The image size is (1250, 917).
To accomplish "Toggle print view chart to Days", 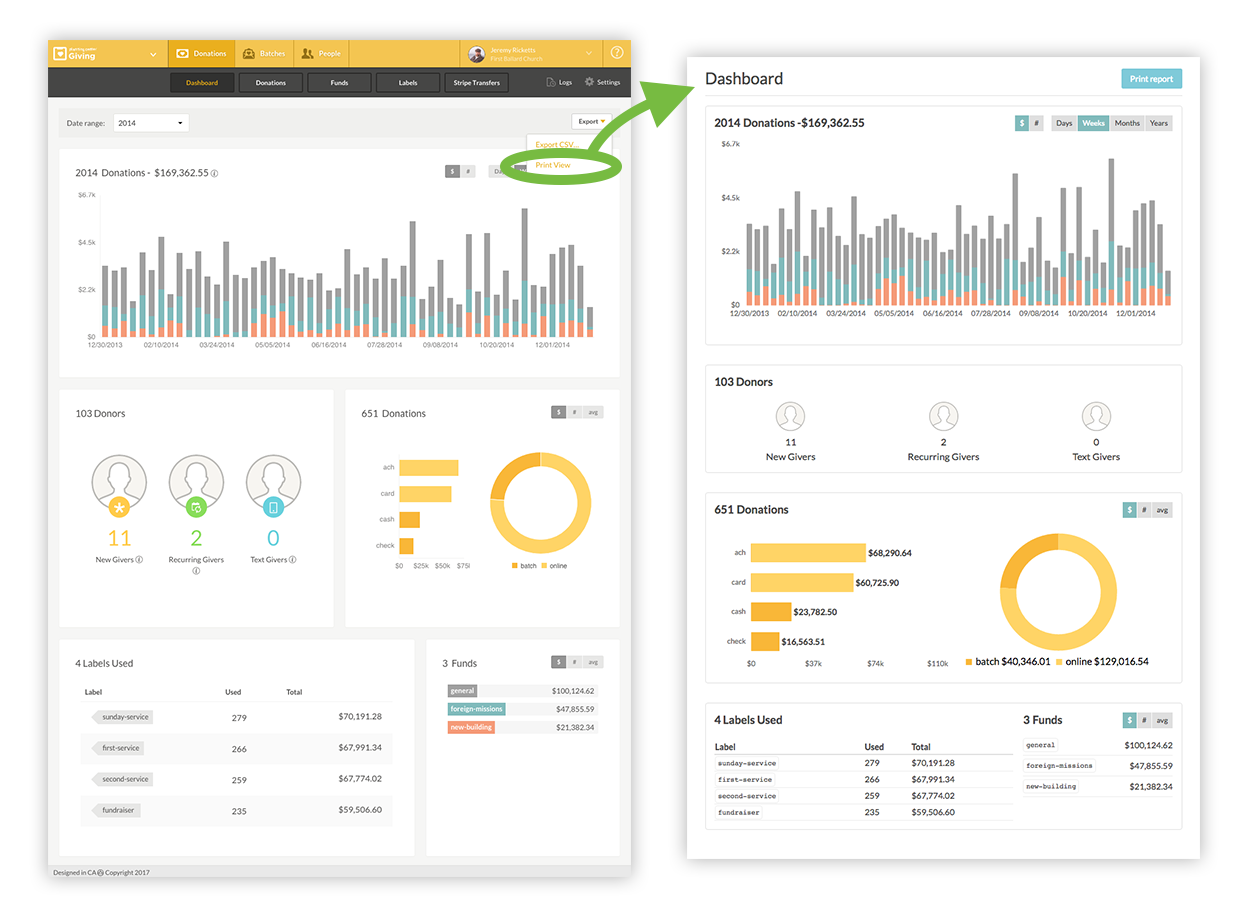I will point(1064,123).
